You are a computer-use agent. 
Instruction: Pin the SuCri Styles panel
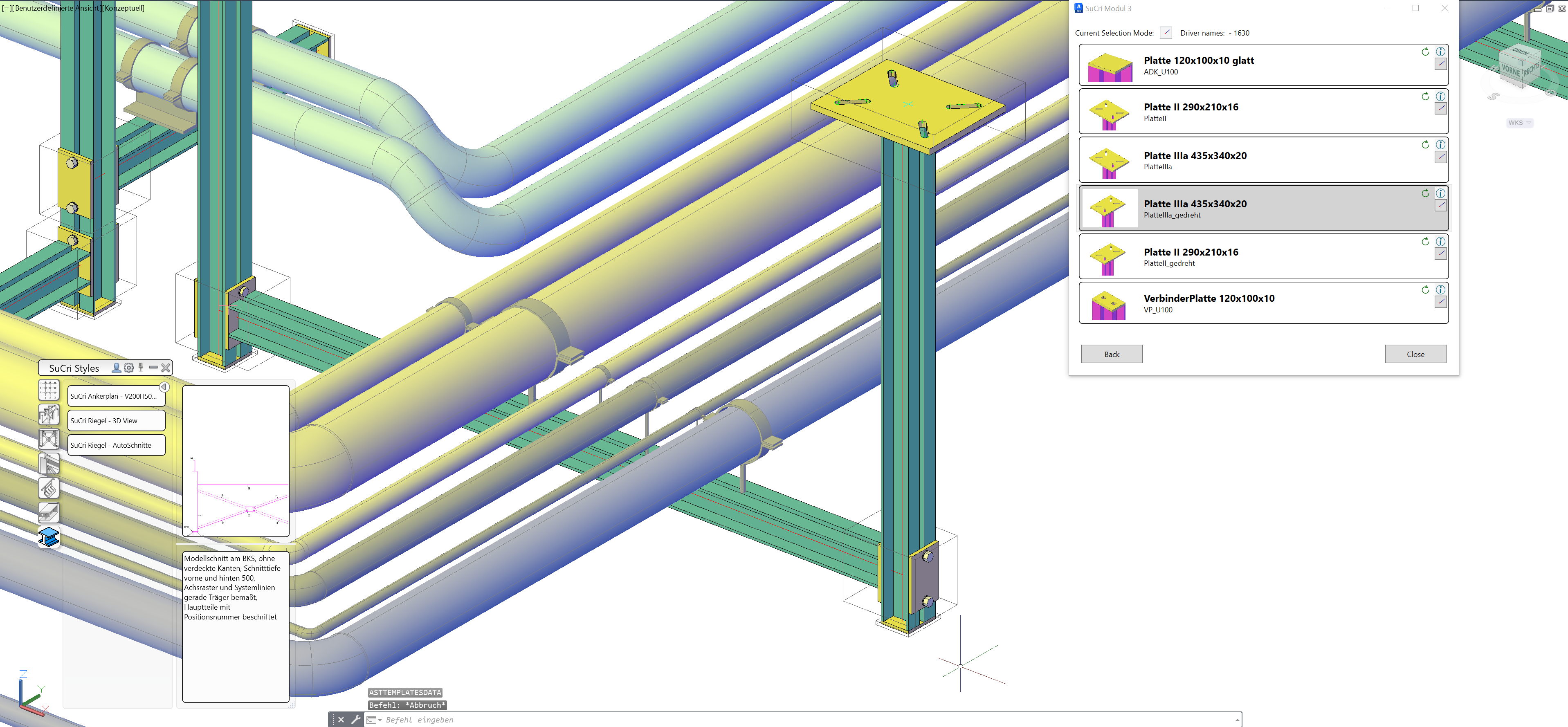click(x=141, y=368)
